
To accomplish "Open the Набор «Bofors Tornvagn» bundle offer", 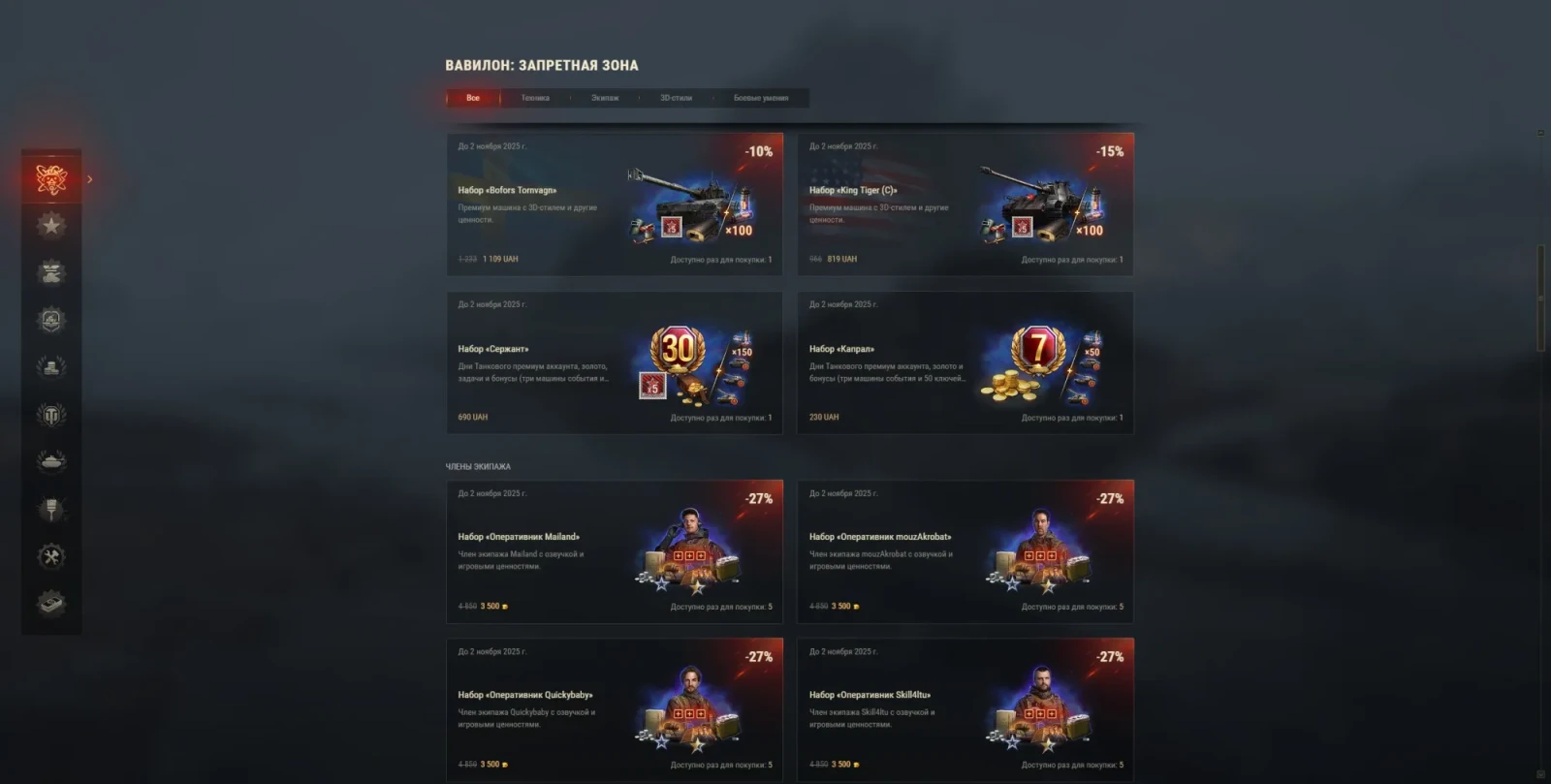I will click(615, 204).
